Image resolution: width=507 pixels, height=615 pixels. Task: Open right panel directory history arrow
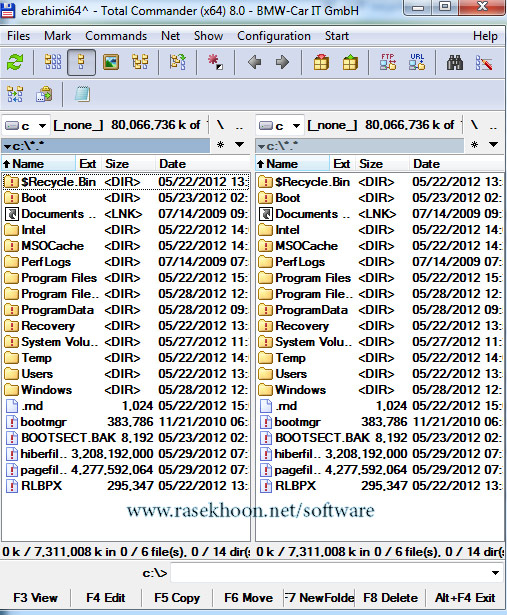[494, 145]
